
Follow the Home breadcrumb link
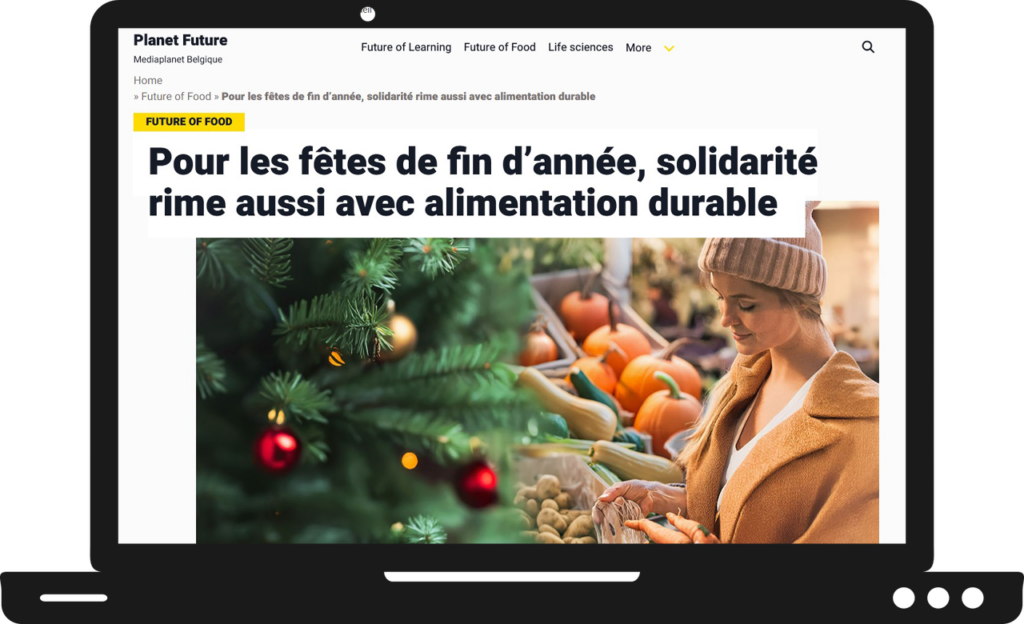[148, 80]
